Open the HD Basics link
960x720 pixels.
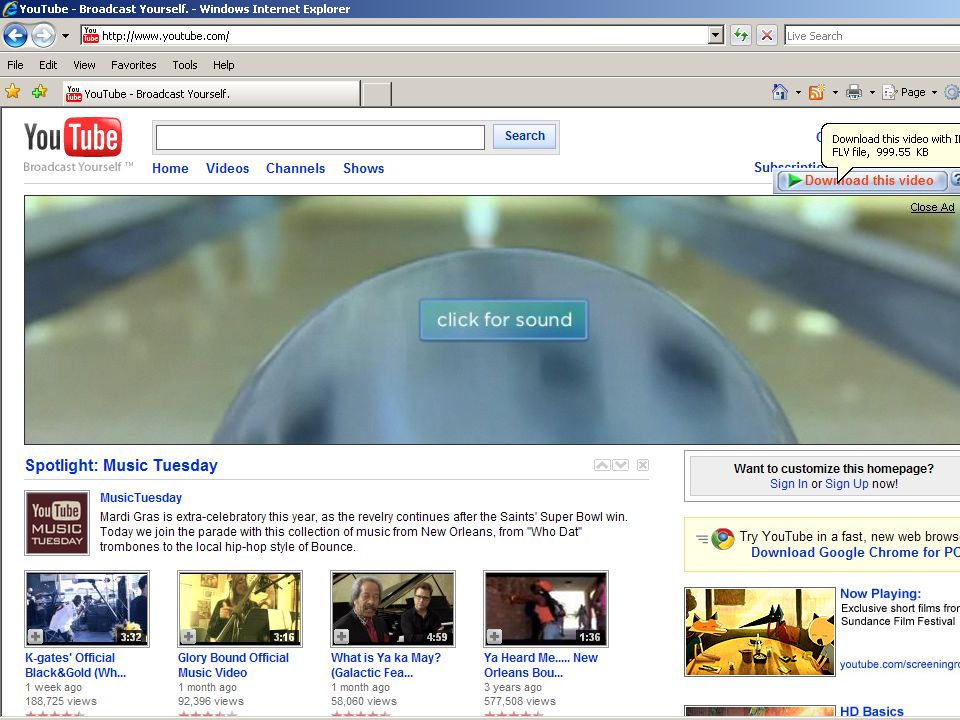click(872, 711)
